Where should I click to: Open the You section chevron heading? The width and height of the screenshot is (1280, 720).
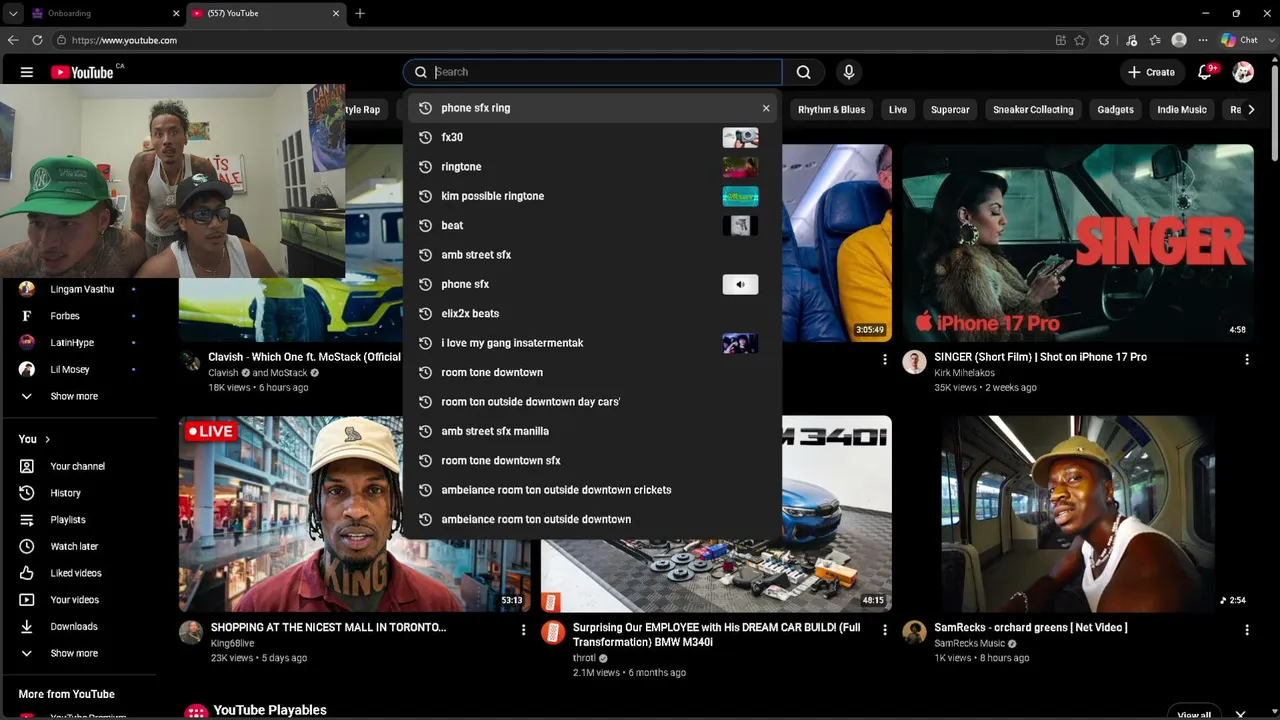point(34,439)
